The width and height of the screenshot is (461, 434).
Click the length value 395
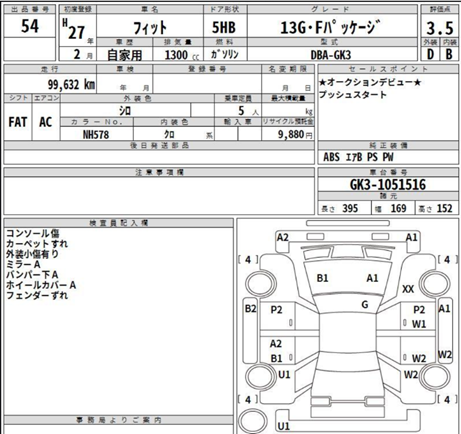pos(350,209)
